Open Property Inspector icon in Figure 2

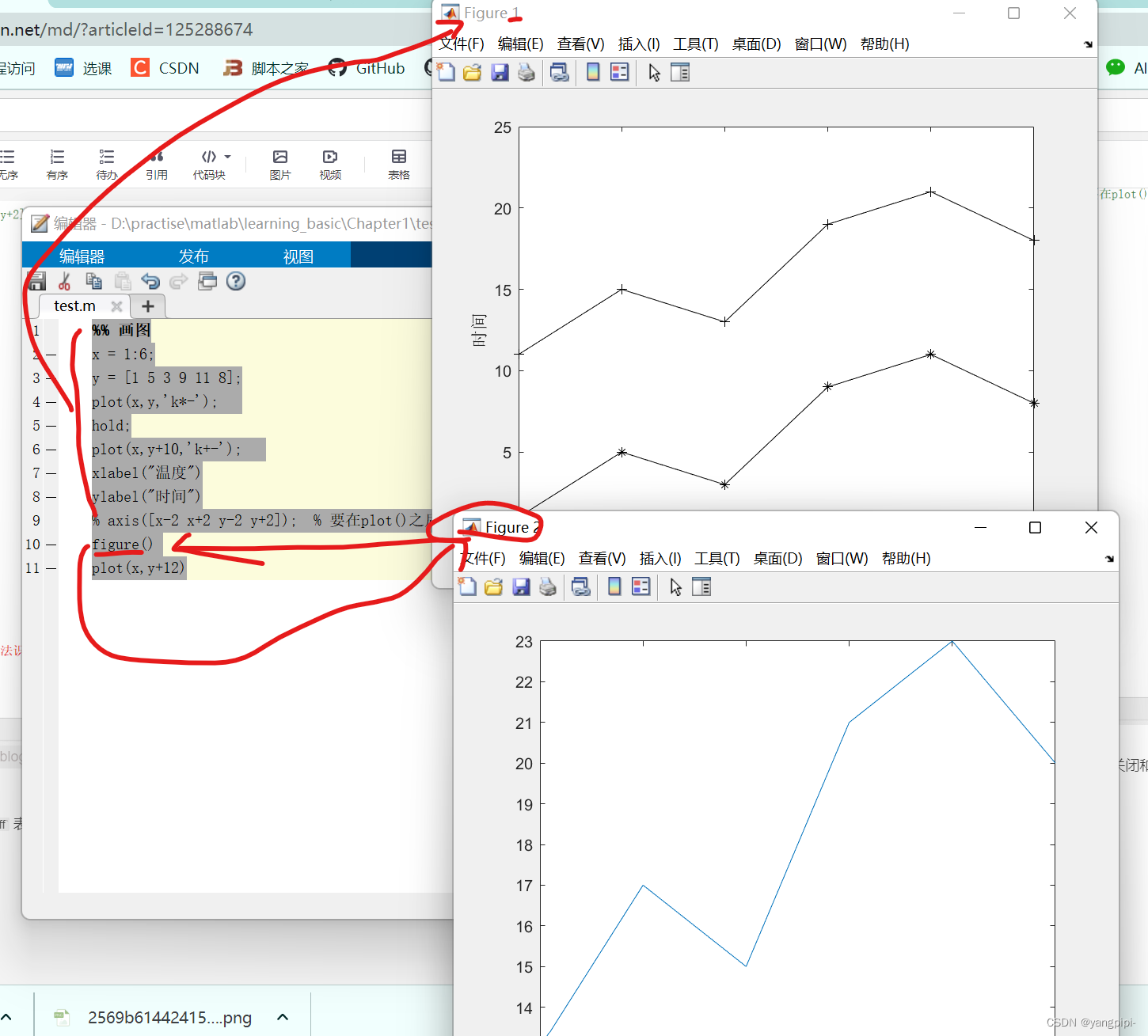[x=701, y=587]
